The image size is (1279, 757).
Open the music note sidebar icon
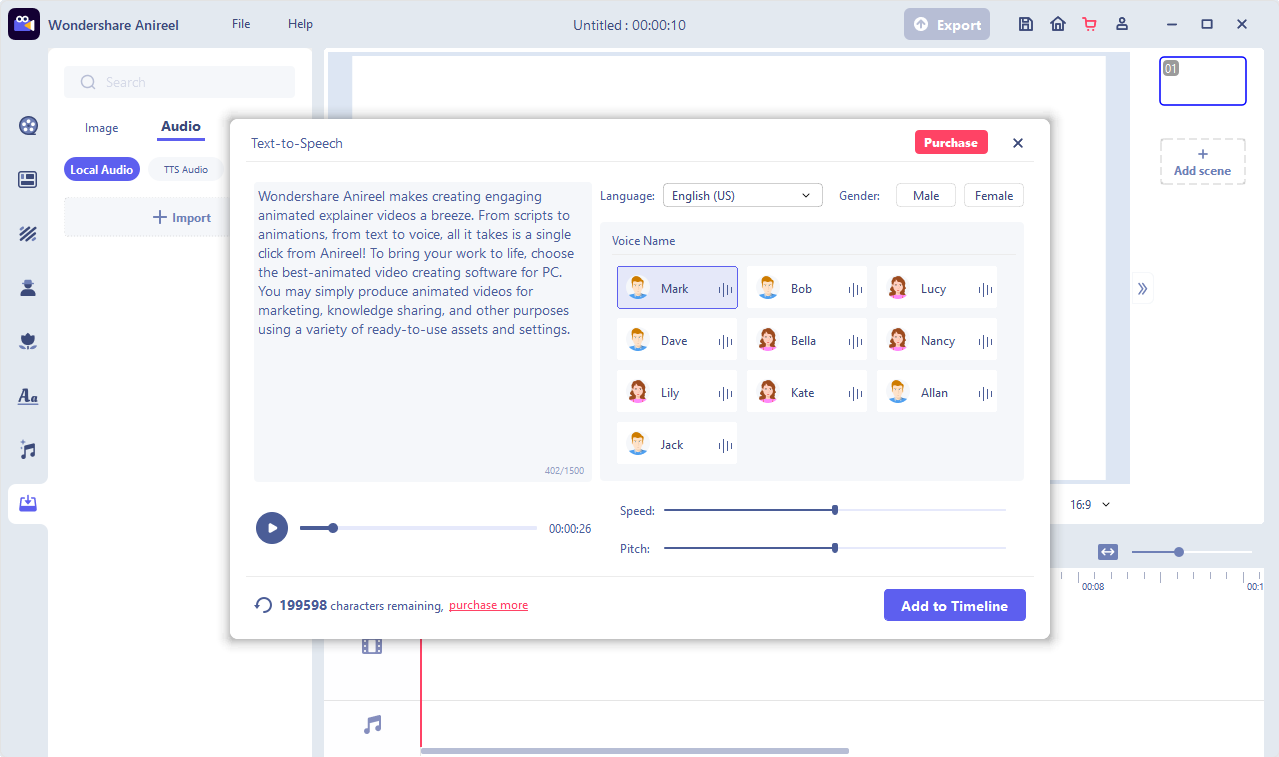[x=28, y=450]
